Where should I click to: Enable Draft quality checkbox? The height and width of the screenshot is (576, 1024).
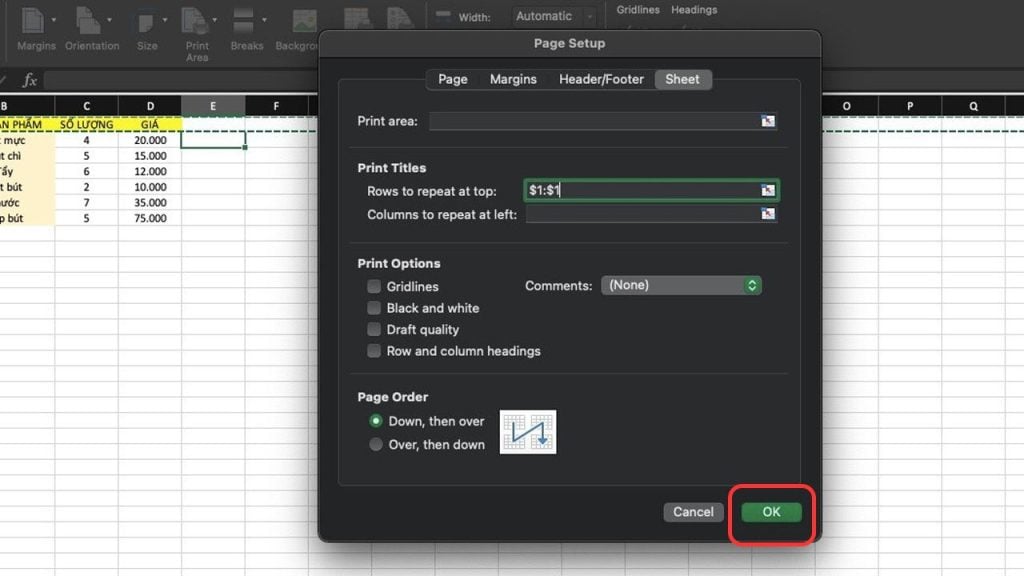click(x=374, y=329)
